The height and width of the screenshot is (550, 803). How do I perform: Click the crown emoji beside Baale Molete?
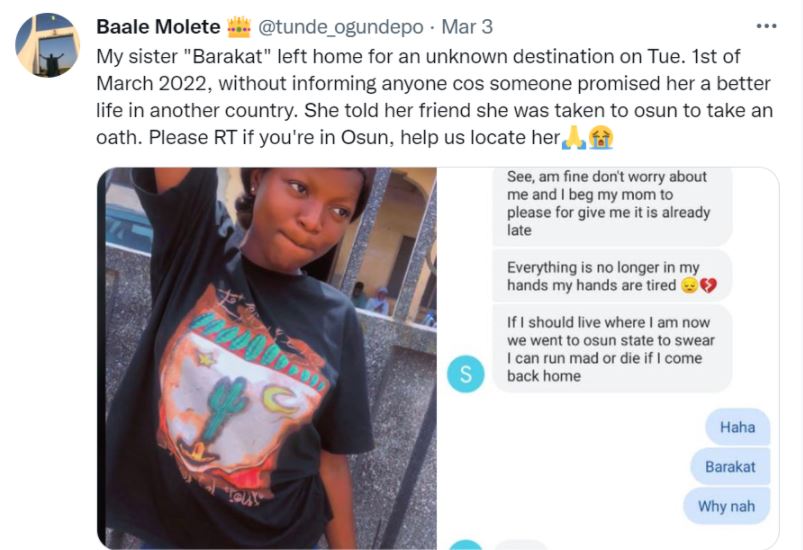click(239, 26)
